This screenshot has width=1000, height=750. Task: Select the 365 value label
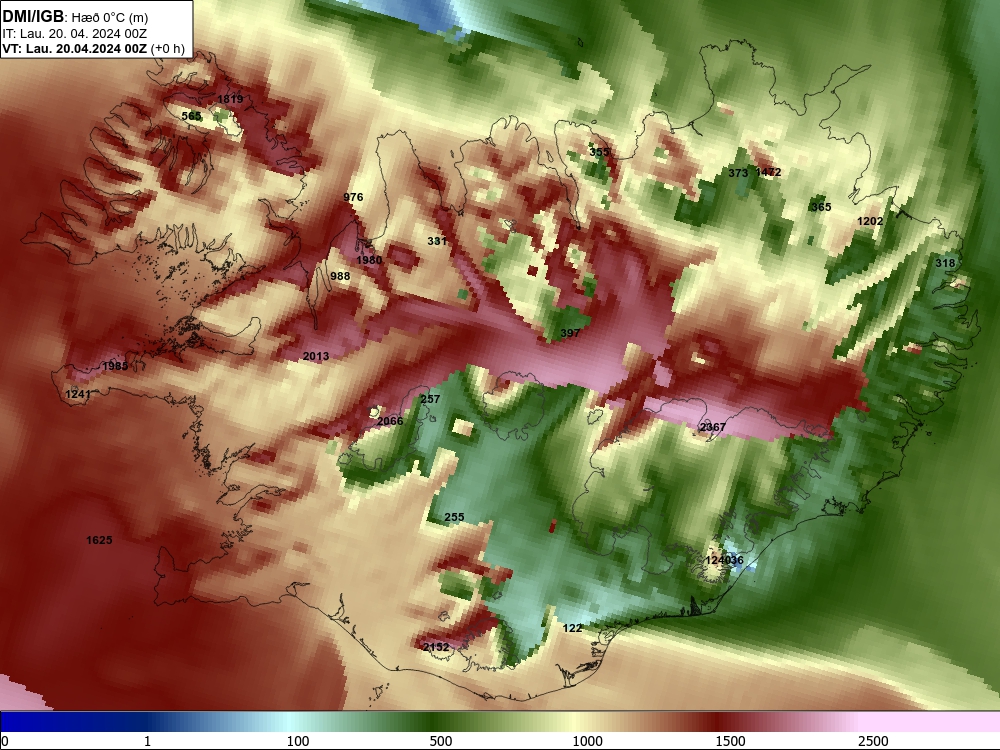[821, 207]
